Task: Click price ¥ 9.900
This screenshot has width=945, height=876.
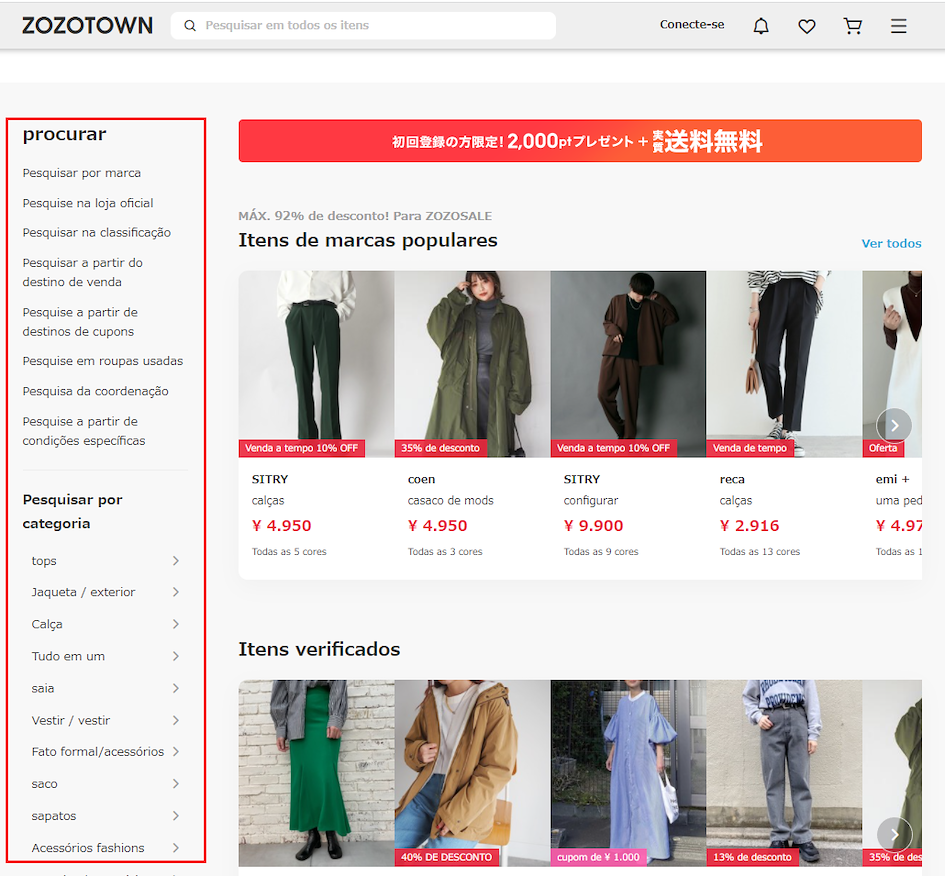Action: tap(593, 526)
